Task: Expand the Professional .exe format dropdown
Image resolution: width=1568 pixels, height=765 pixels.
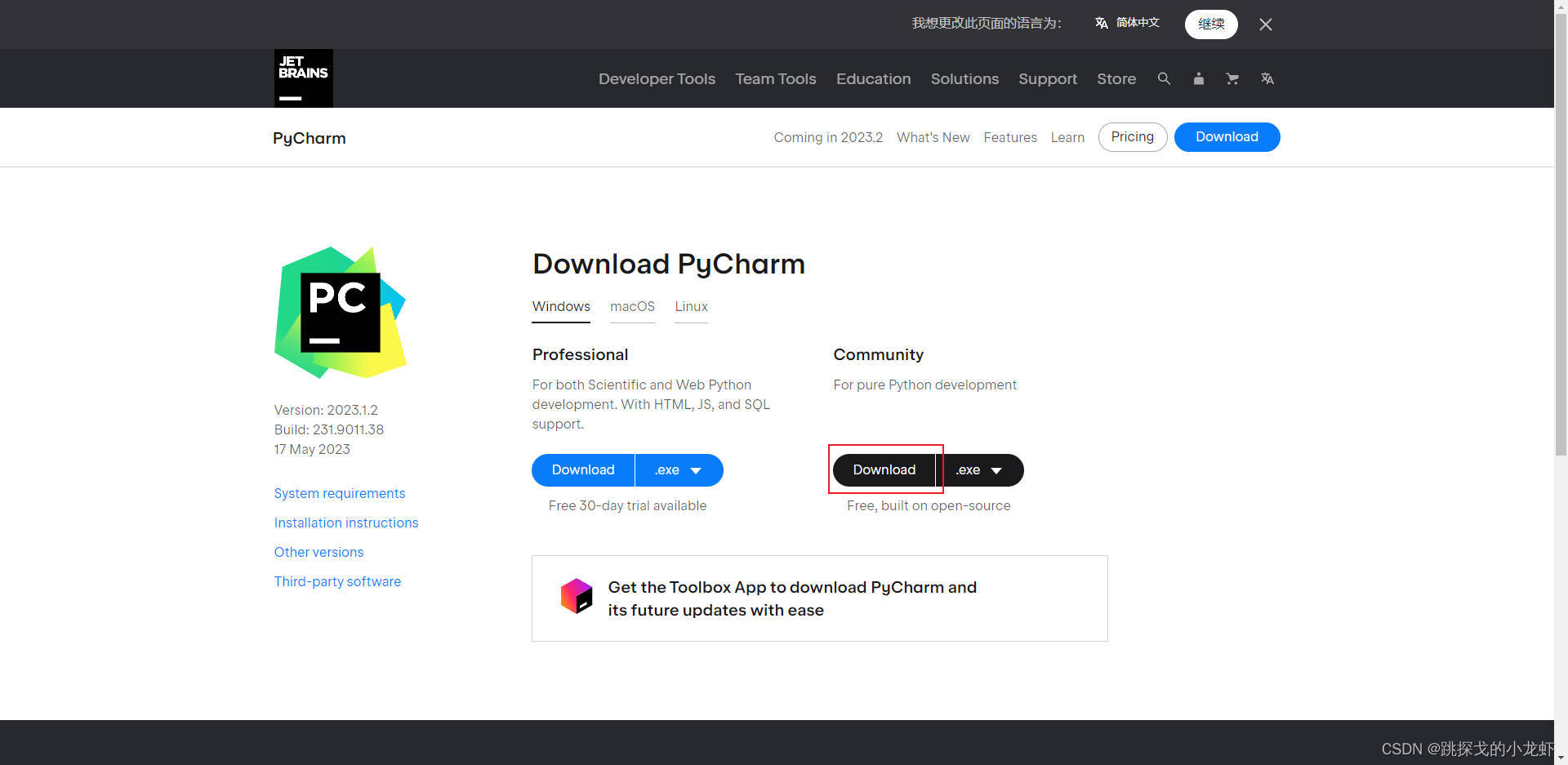Action: [679, 469]
